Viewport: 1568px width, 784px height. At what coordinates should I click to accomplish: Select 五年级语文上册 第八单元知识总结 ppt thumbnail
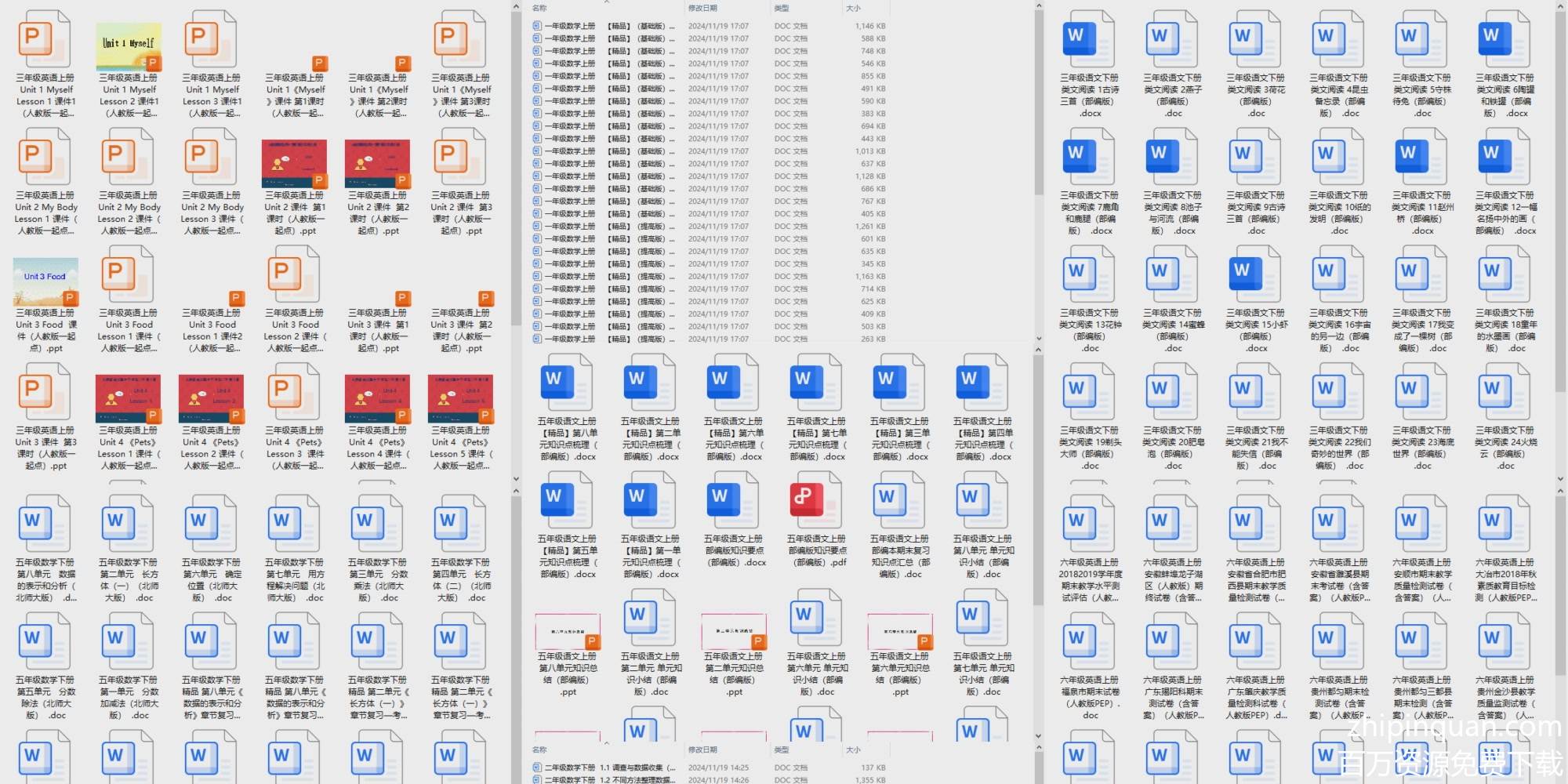pyautogui.click(x=566, y=632)
